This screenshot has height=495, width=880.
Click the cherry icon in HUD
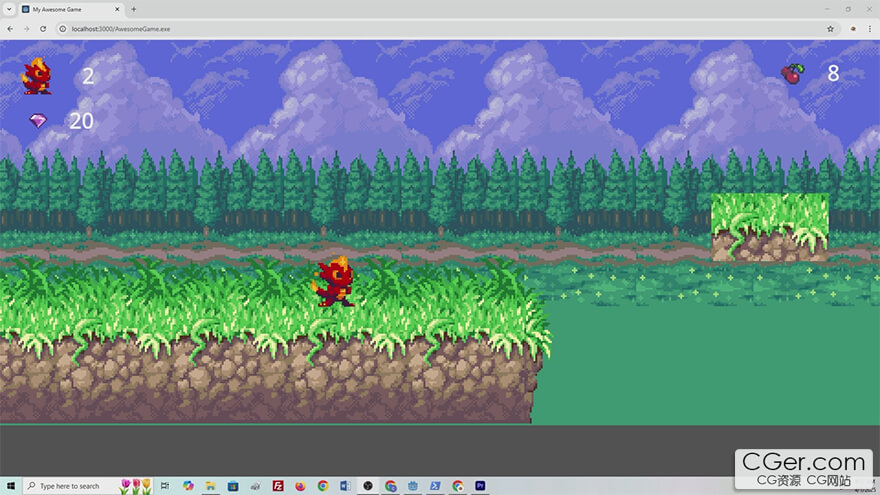[x=792, y=74]
